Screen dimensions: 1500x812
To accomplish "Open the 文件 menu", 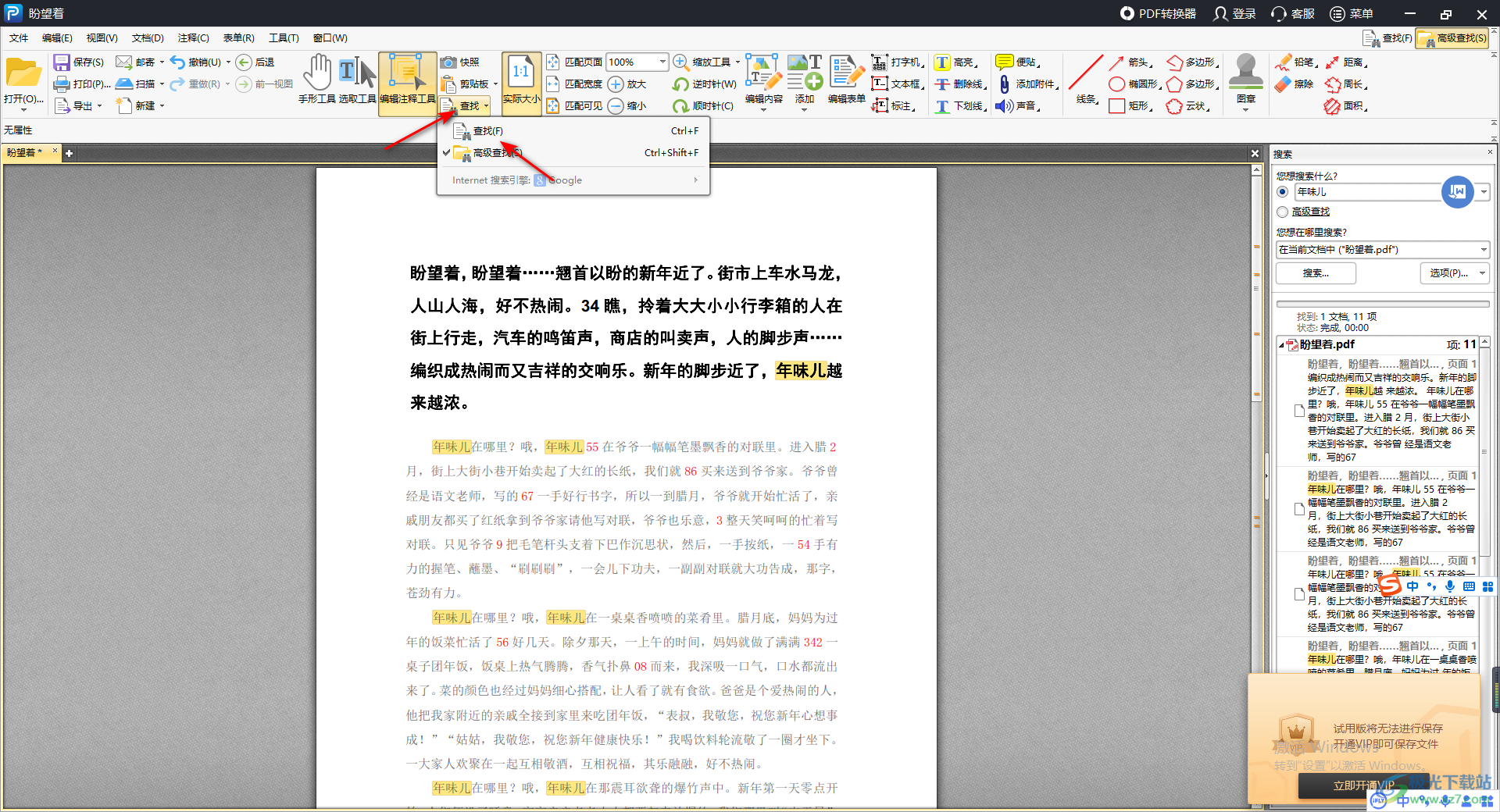I will (x=19, y=37).
